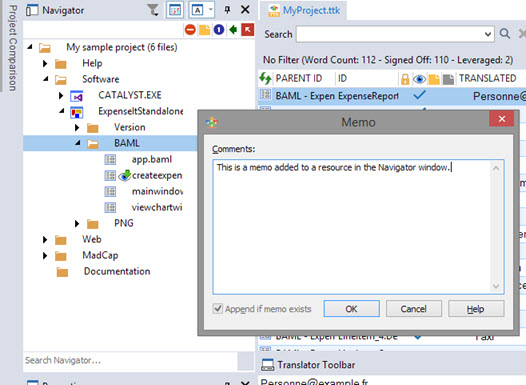This screenshot has height=385, width=526.
Task: Click the eye column header icon
Action: pos(419,79)
